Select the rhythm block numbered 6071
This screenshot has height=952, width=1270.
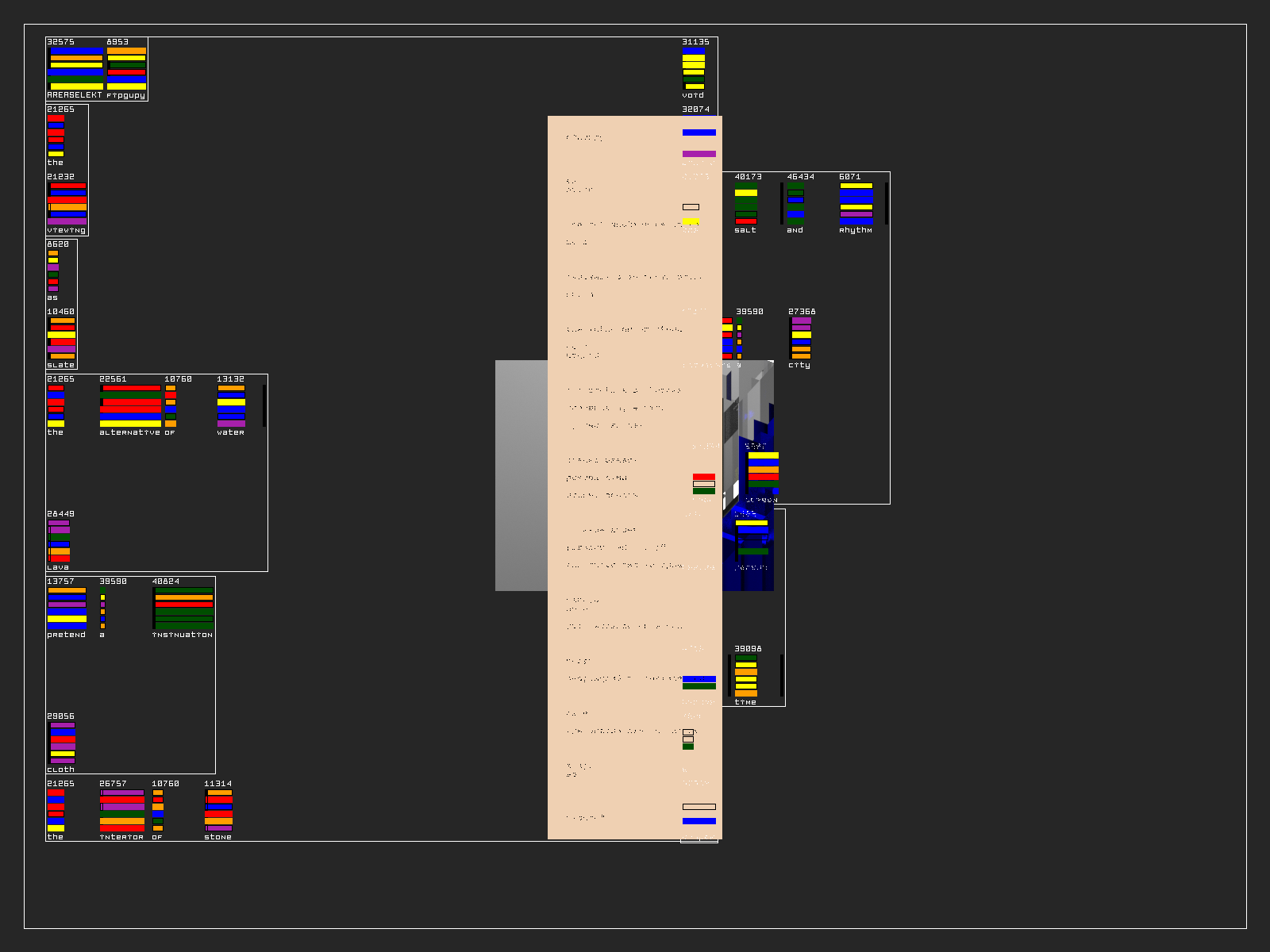[x=856, y=204]
